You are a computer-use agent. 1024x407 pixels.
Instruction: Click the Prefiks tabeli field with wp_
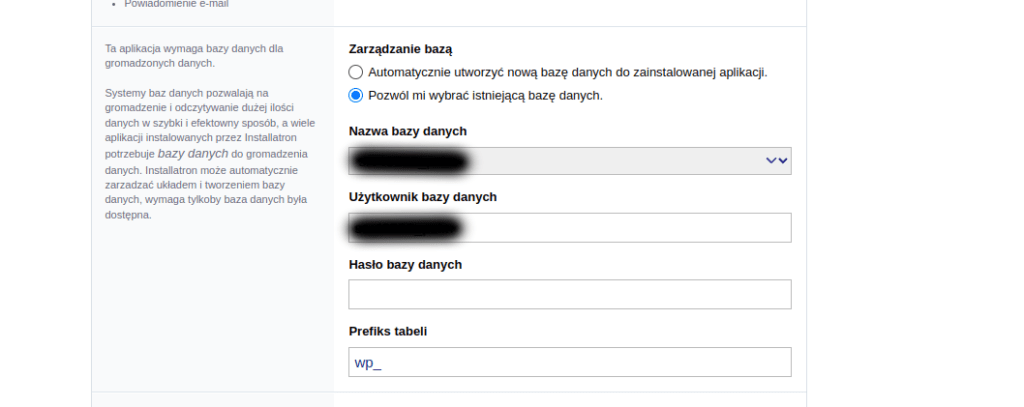[x=569, y=362]
